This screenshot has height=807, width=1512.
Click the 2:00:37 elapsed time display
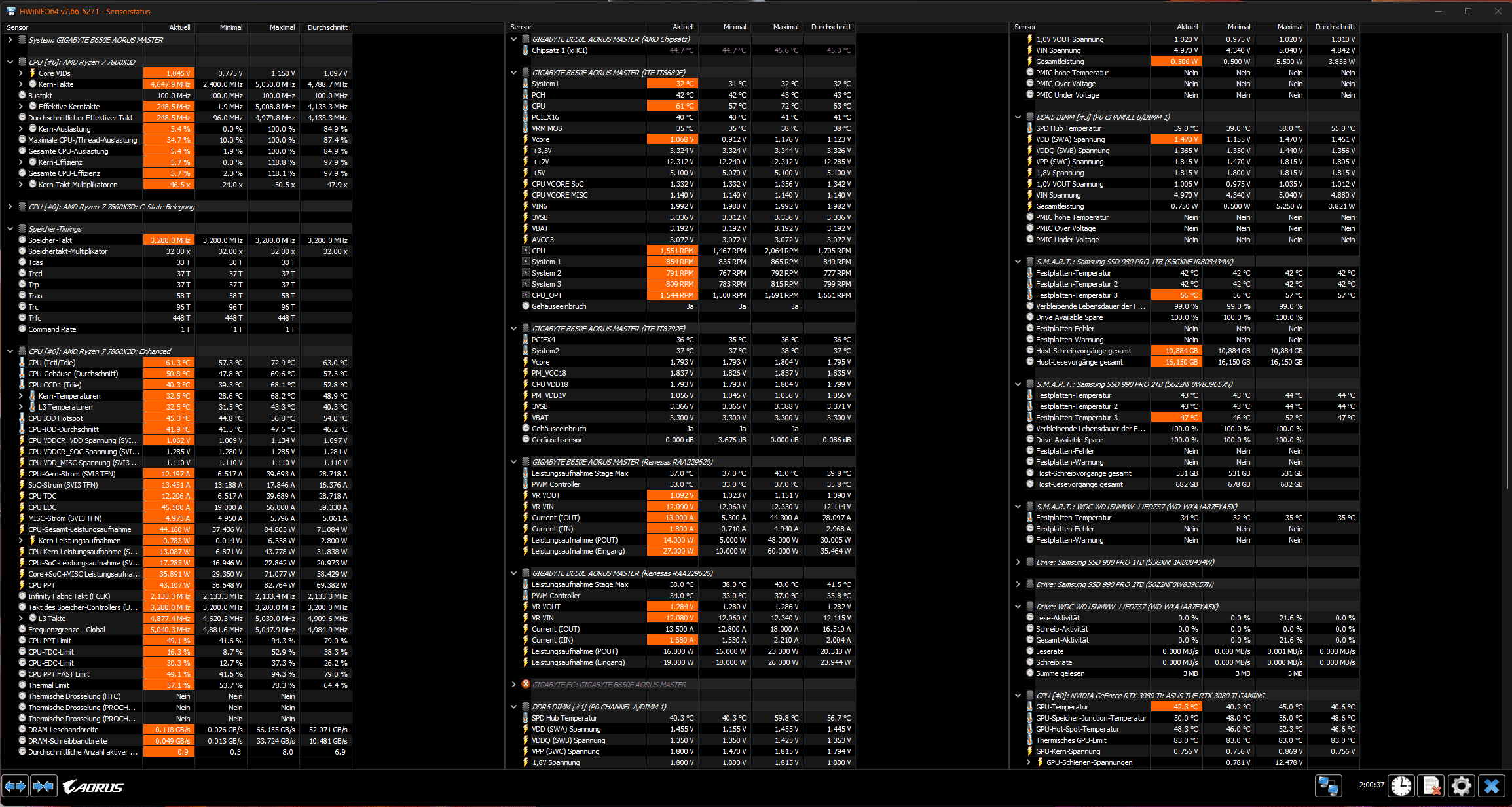[1371, 785]
